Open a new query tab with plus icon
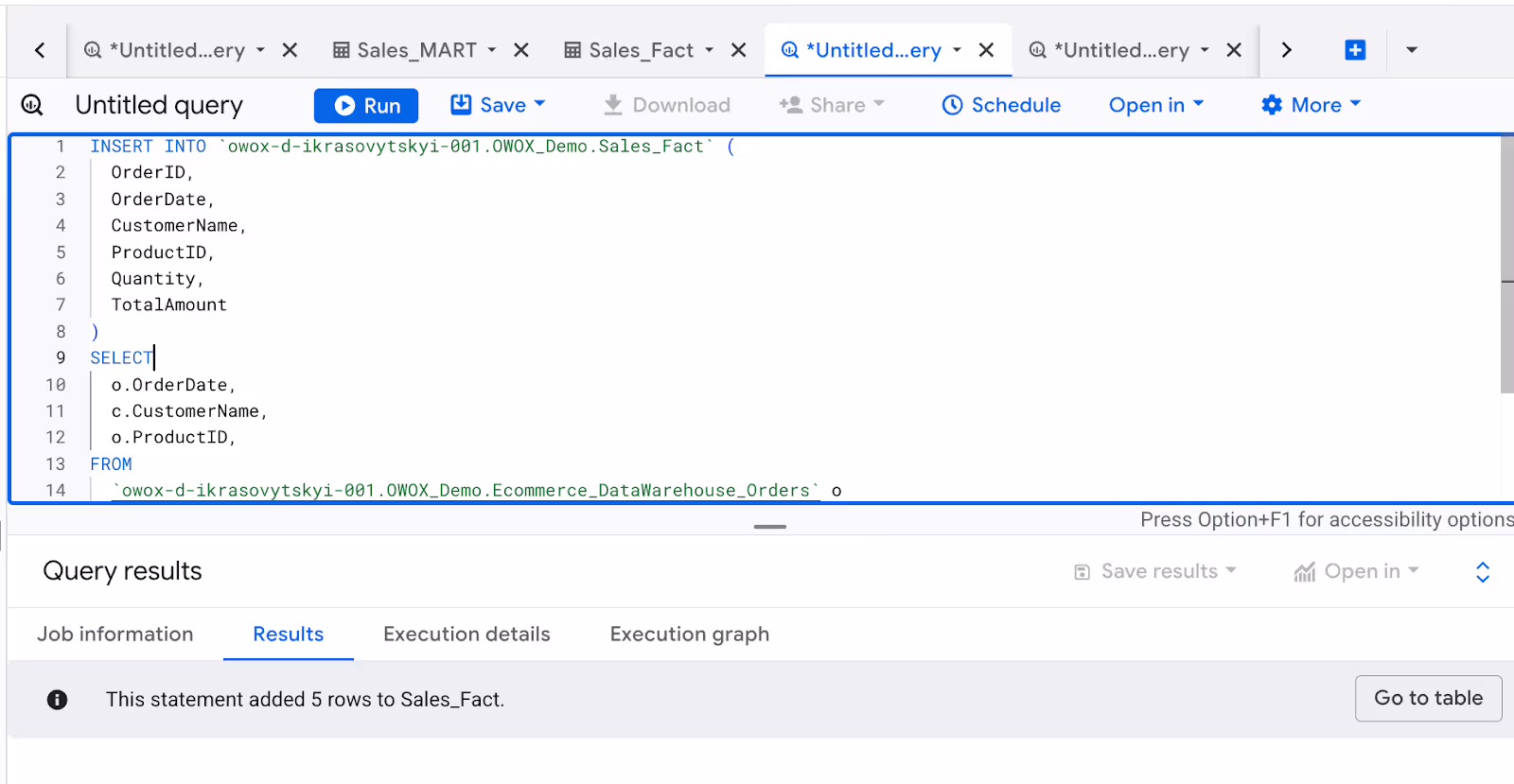Image resolution: width=1514 pixels, height=784 pixels. coord(1355,50)
